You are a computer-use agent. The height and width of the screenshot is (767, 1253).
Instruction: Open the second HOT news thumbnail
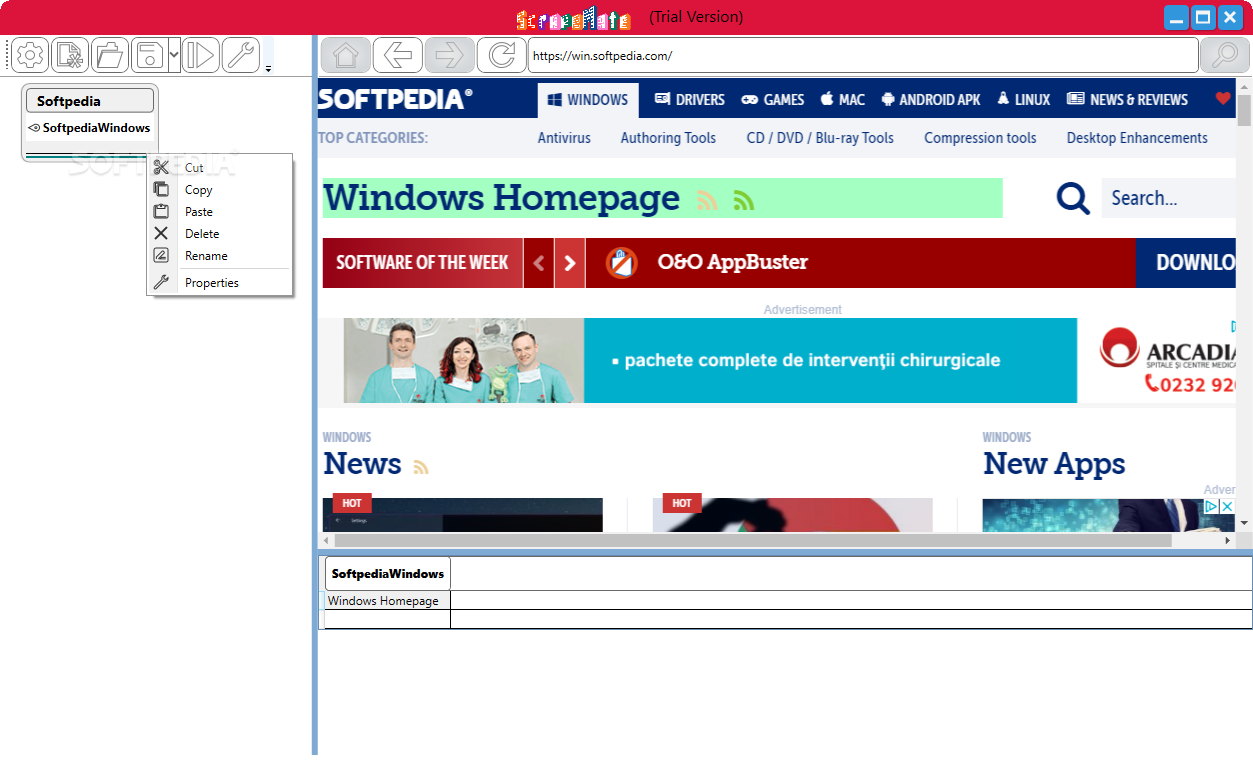tap(793, 515)
